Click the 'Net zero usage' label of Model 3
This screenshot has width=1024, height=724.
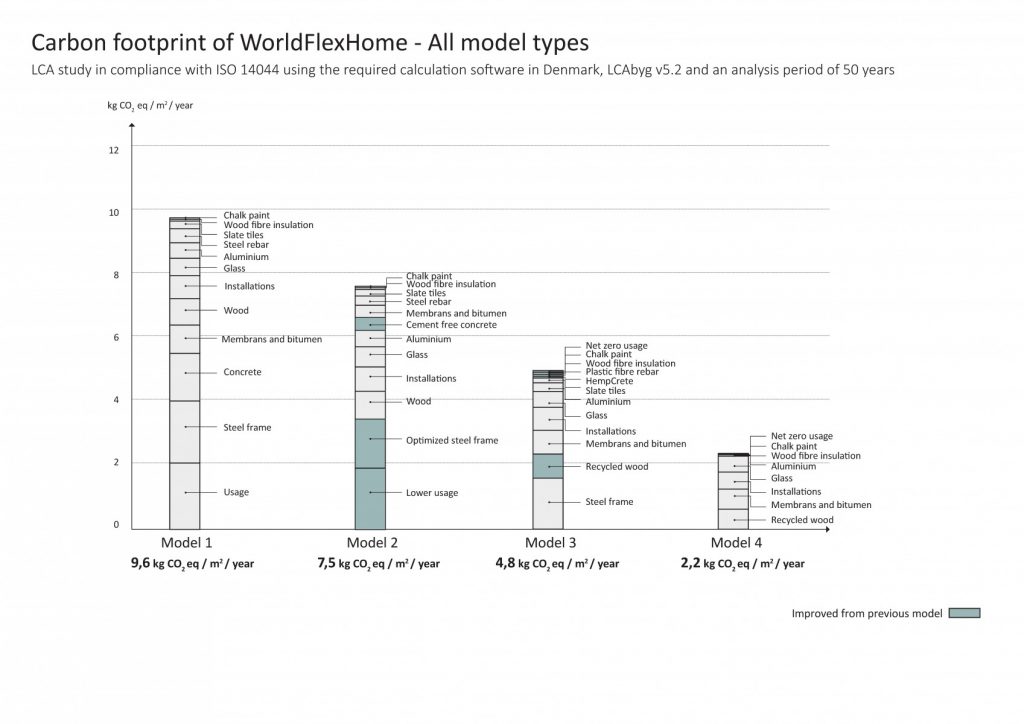pos(616,345)
